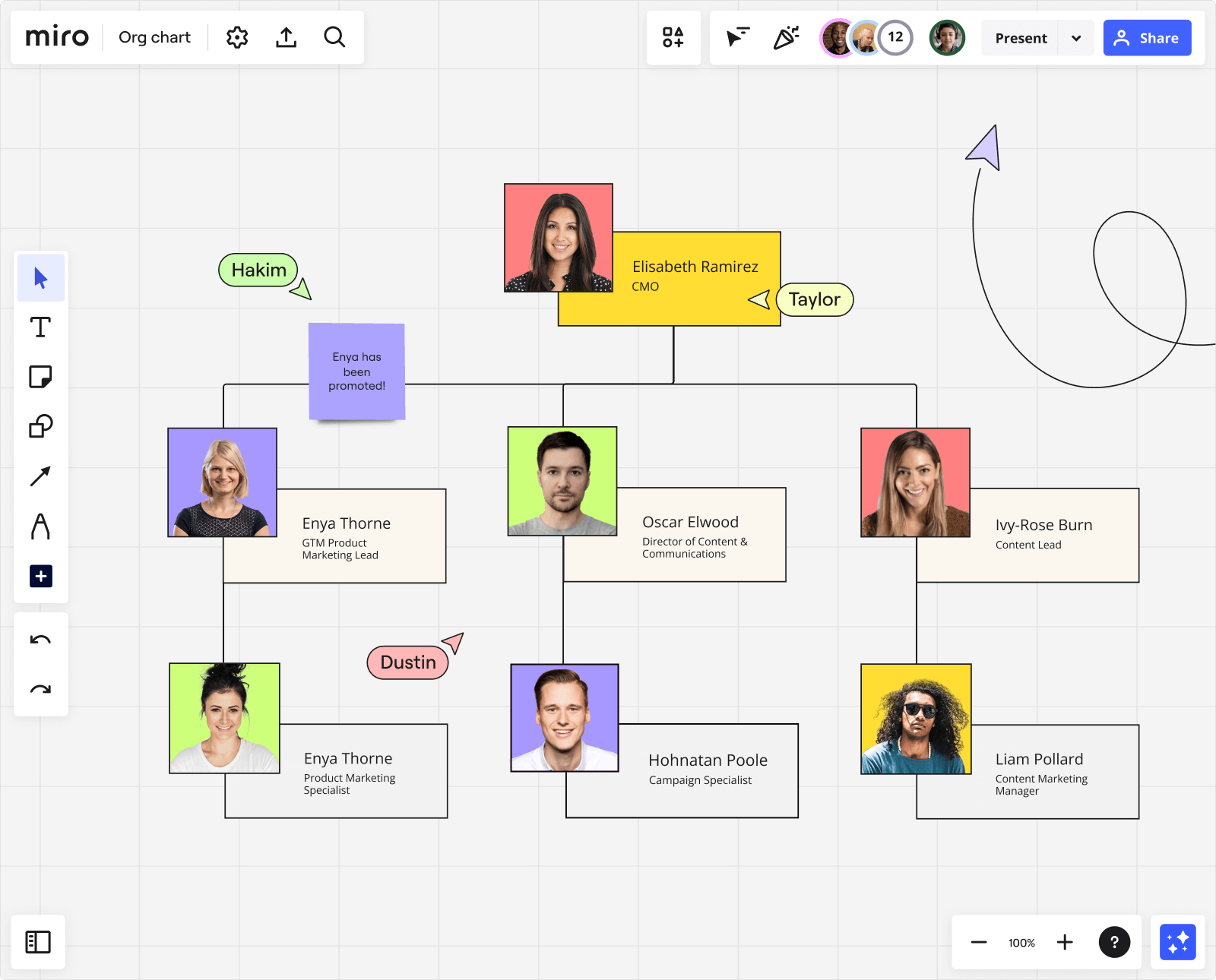Open the frames side panel icon
The height and width of the screenshot is (980, 1216).
[38, 942]
